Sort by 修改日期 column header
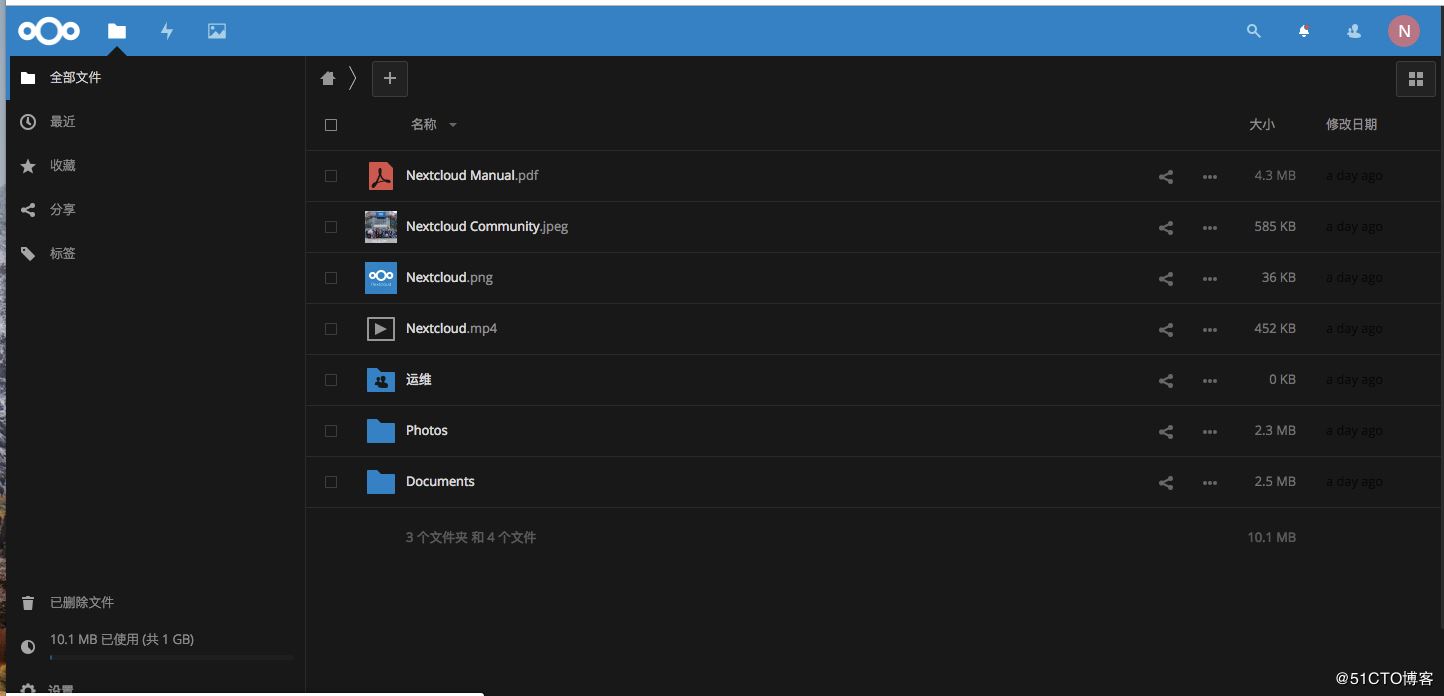The image size is (1444, 696). point(1351,124)
